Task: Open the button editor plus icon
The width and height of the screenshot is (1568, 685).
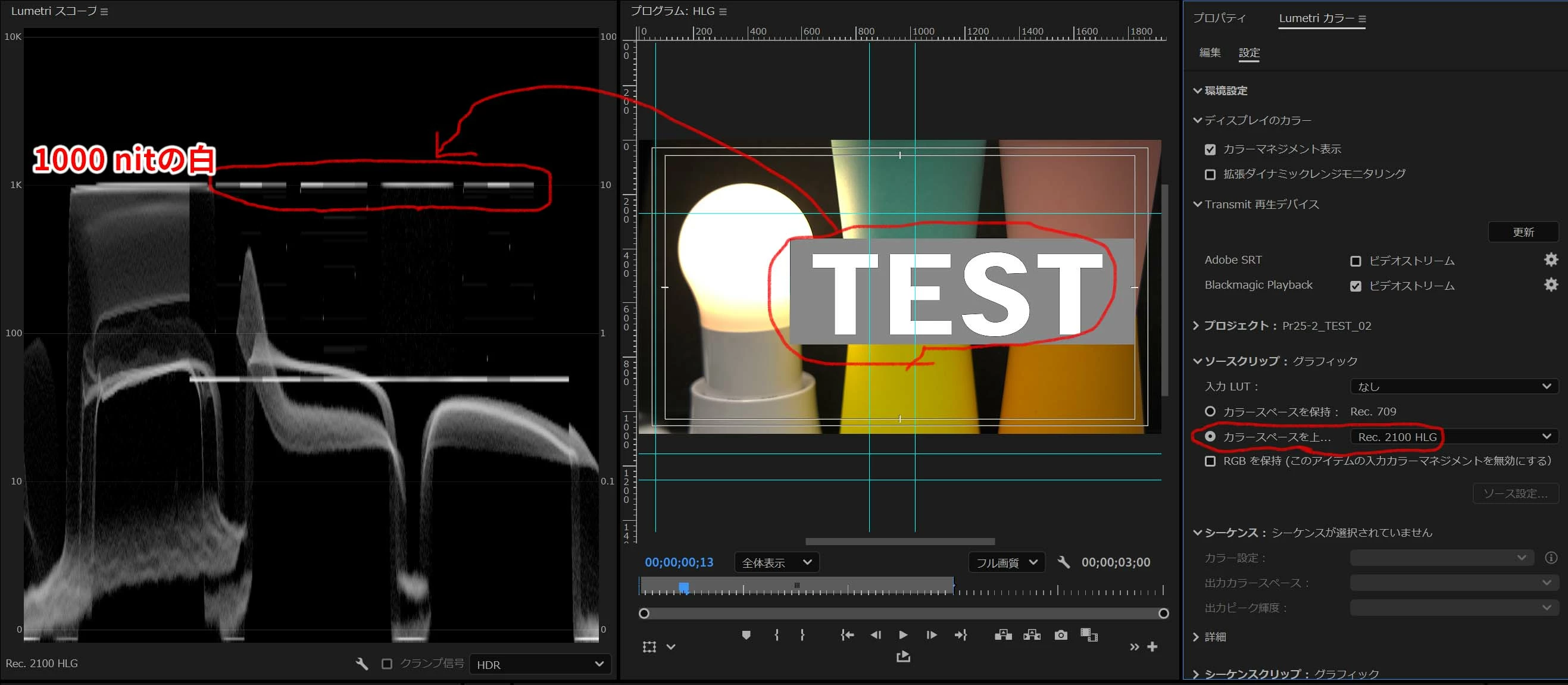Action: pos(1152,647)
